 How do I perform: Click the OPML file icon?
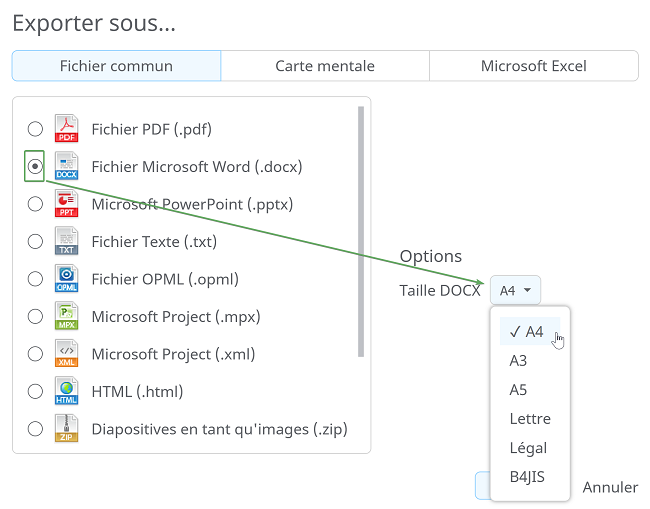[x=66, y=279]
